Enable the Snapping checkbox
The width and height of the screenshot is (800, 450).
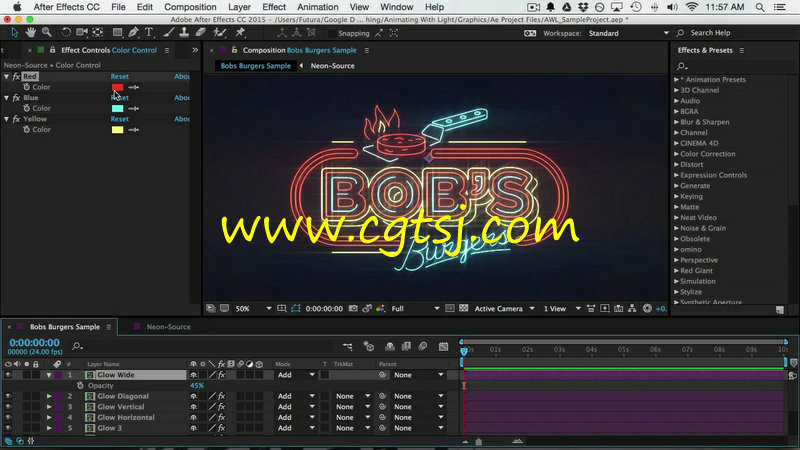[332, 33]
